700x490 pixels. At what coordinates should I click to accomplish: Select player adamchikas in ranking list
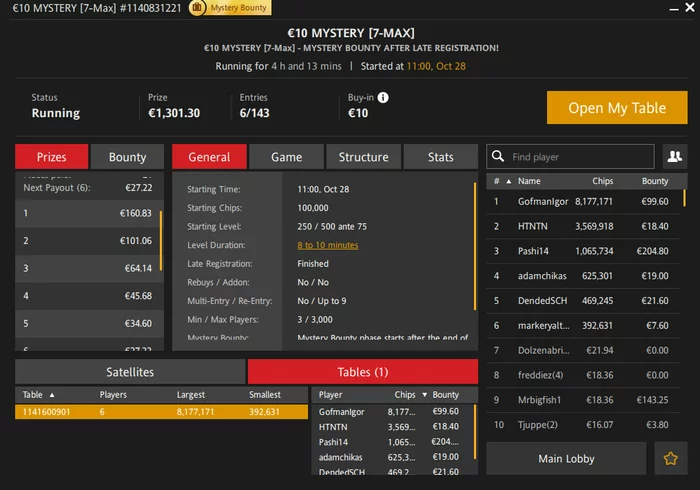583,276
